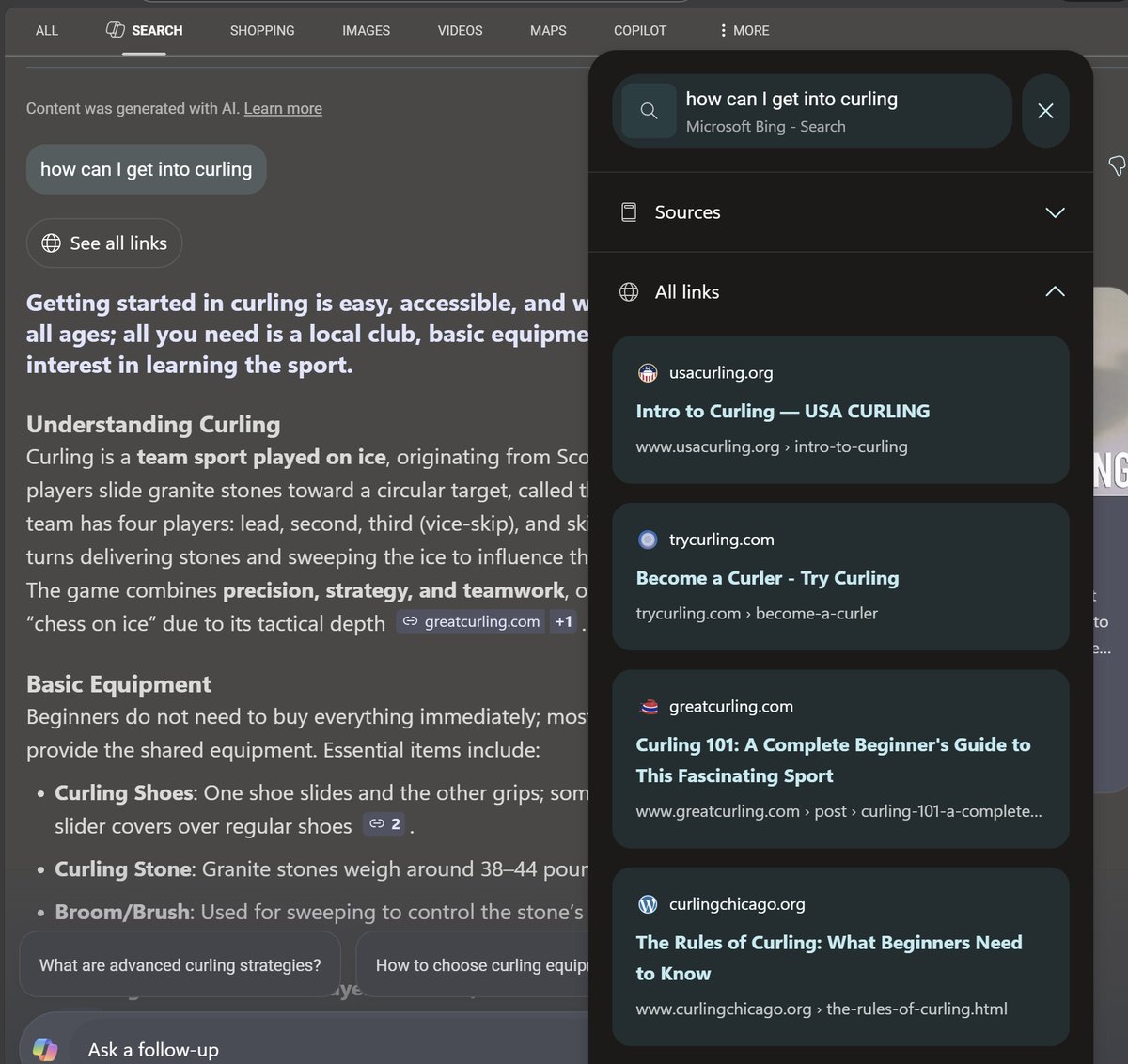Click the 'Microsoft Bing - Search' subtitle

pos(765,126)
